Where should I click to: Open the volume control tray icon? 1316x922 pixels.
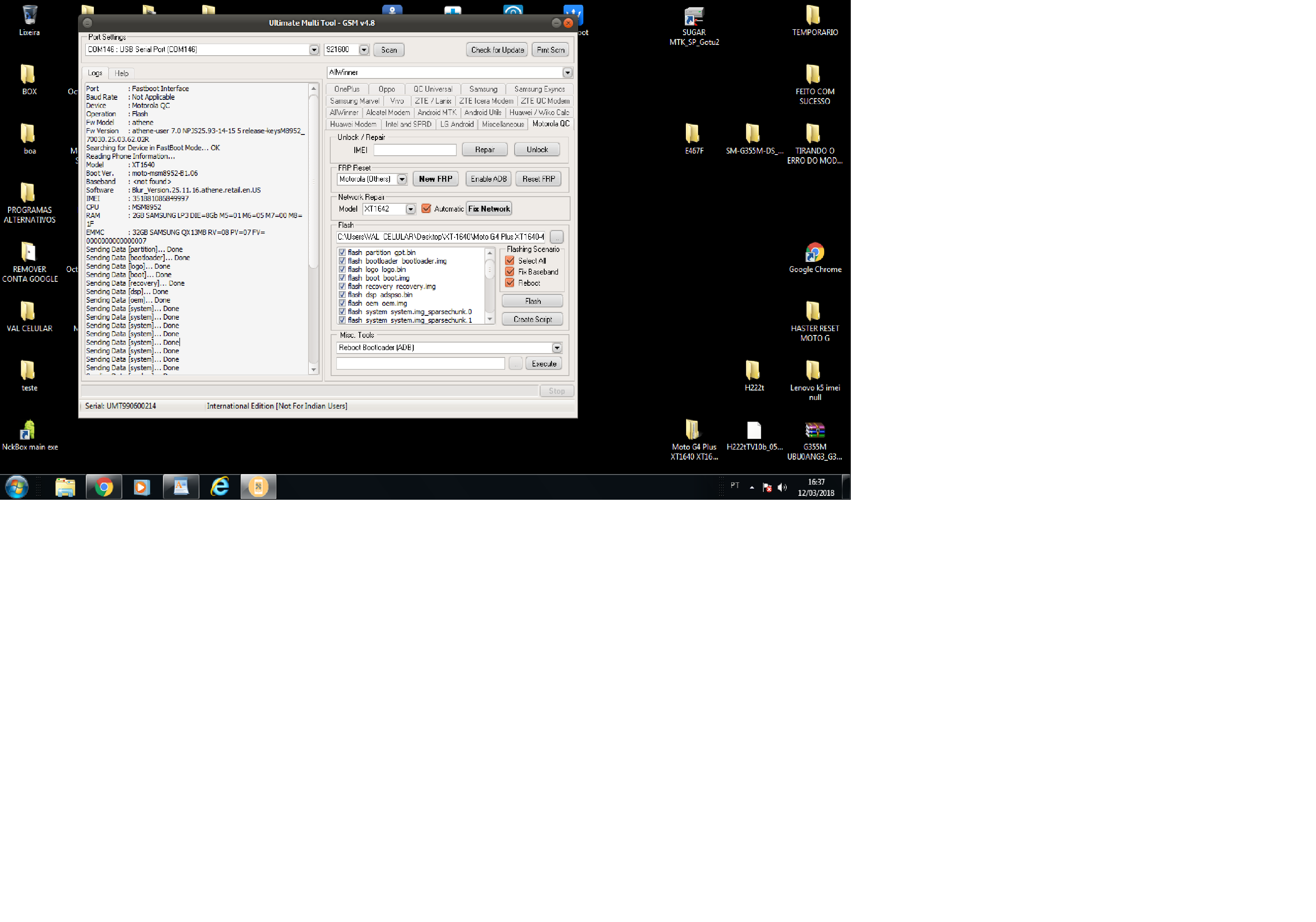782,487
